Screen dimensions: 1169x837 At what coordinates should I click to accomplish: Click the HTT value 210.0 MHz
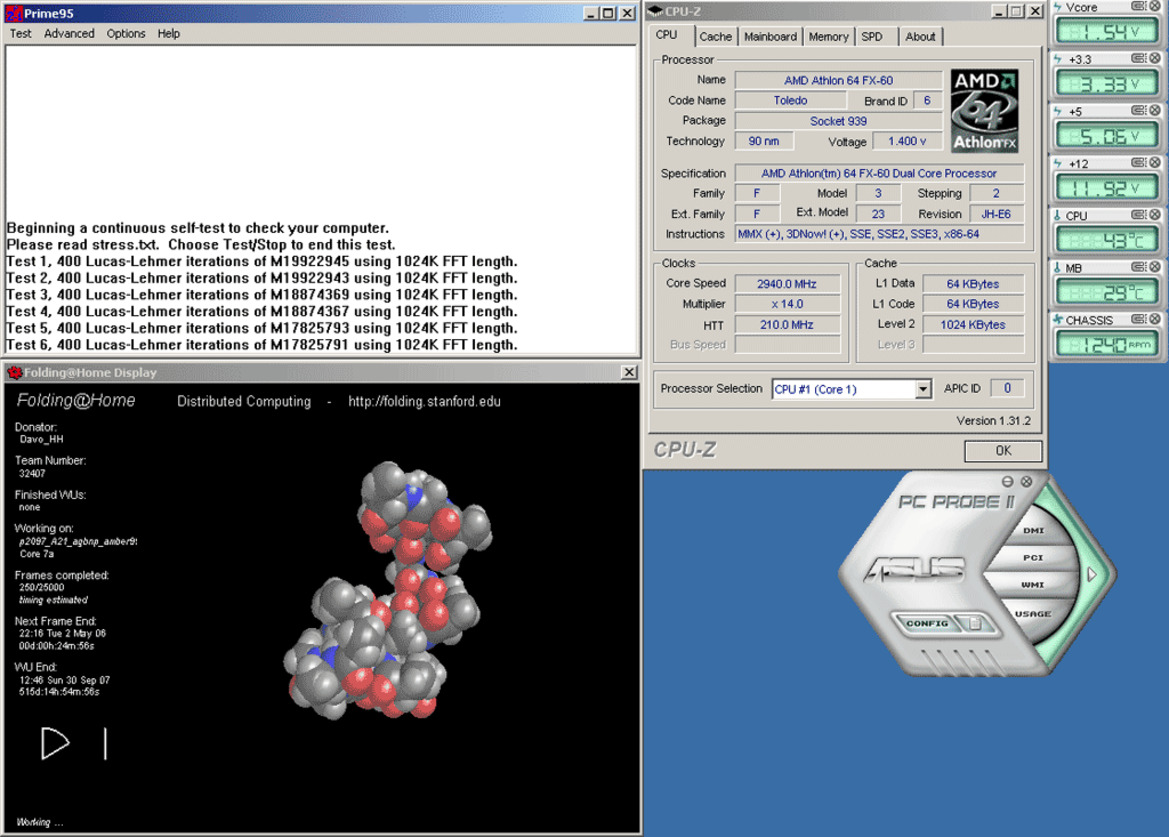tap(787, 325)
